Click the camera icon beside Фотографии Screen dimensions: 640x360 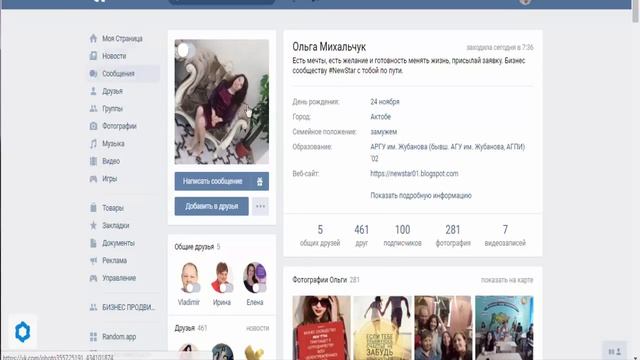coord(93,126)
